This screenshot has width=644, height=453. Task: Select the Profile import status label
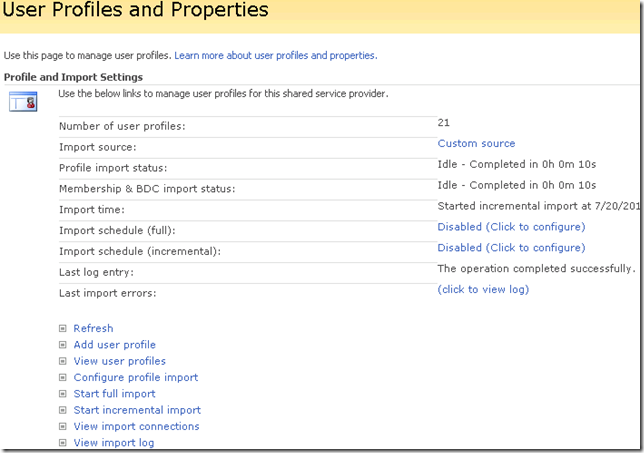(x=113, y=168)
